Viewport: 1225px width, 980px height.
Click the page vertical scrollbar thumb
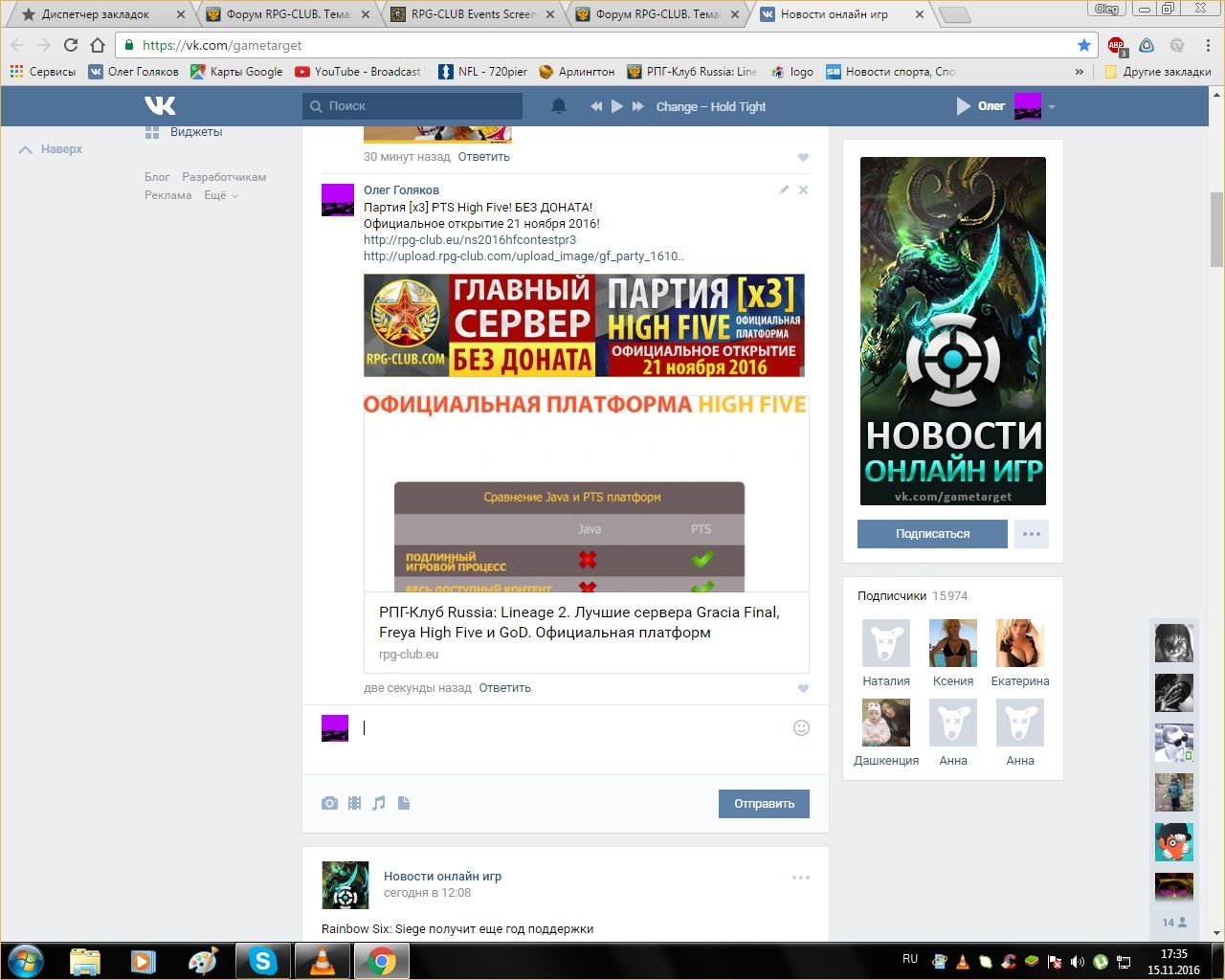(x=1216, y=230)
